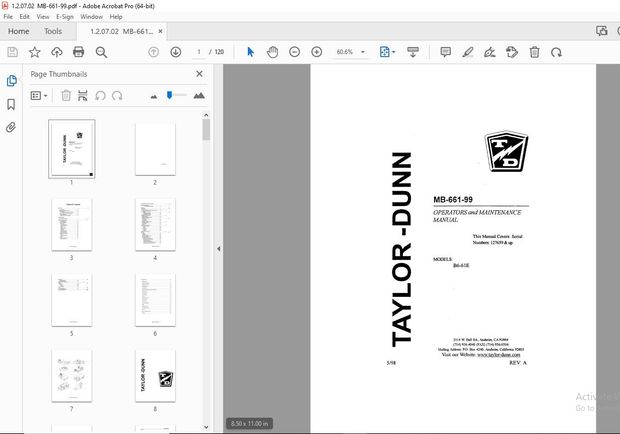Select page 5 thumbnail

coord(72,300)
